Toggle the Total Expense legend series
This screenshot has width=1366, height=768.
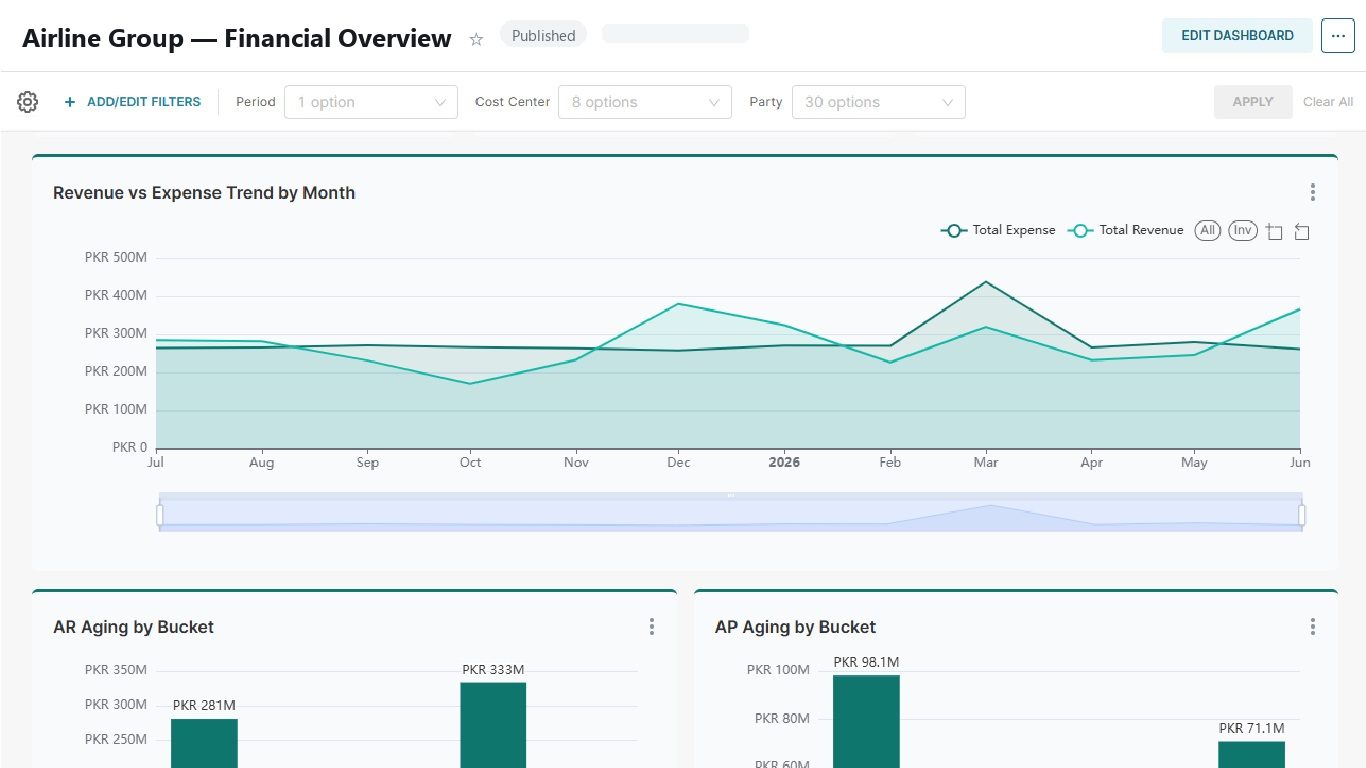[998, 230]
